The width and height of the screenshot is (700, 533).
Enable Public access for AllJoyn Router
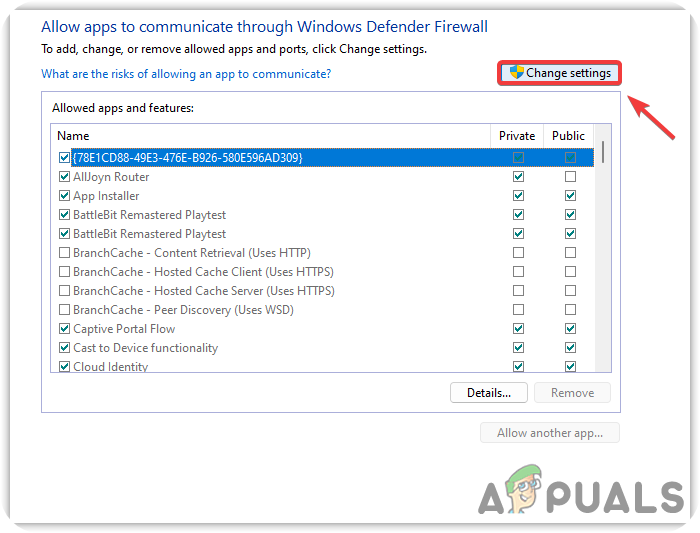[x=570, y=177]
